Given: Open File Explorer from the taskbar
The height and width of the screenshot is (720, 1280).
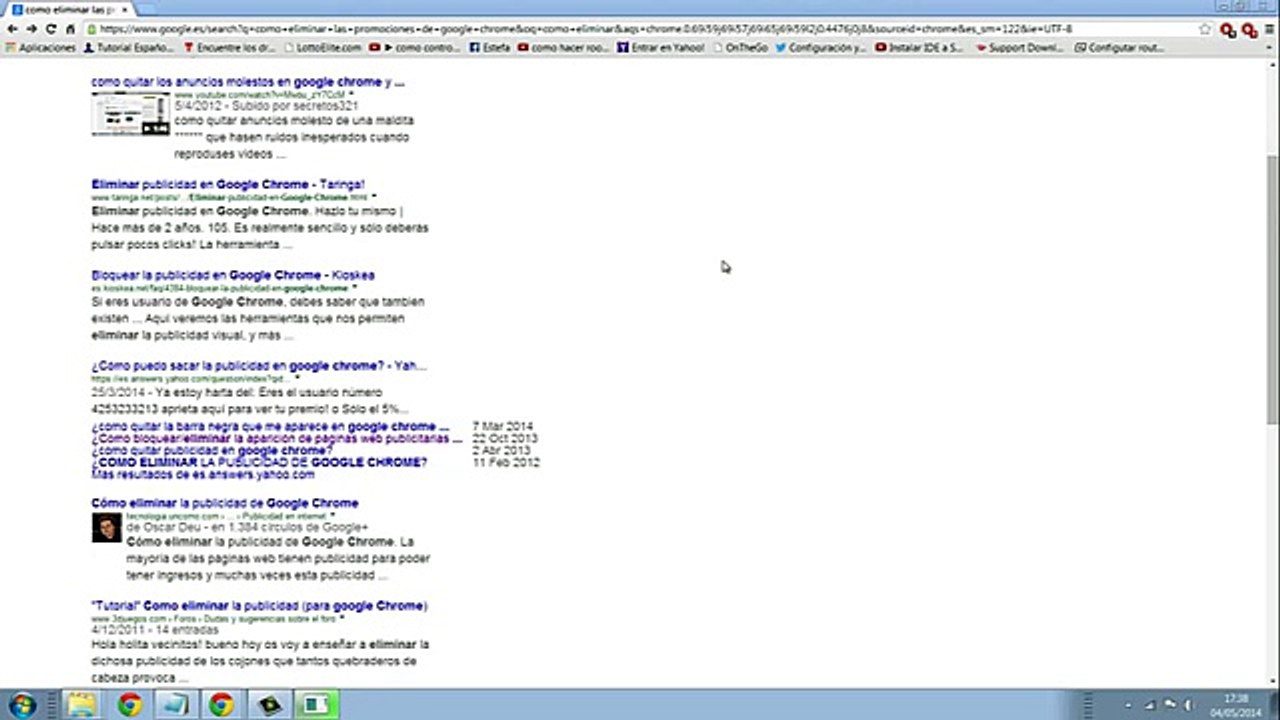Looking at the screenshot, I should [x=82, y=705].
